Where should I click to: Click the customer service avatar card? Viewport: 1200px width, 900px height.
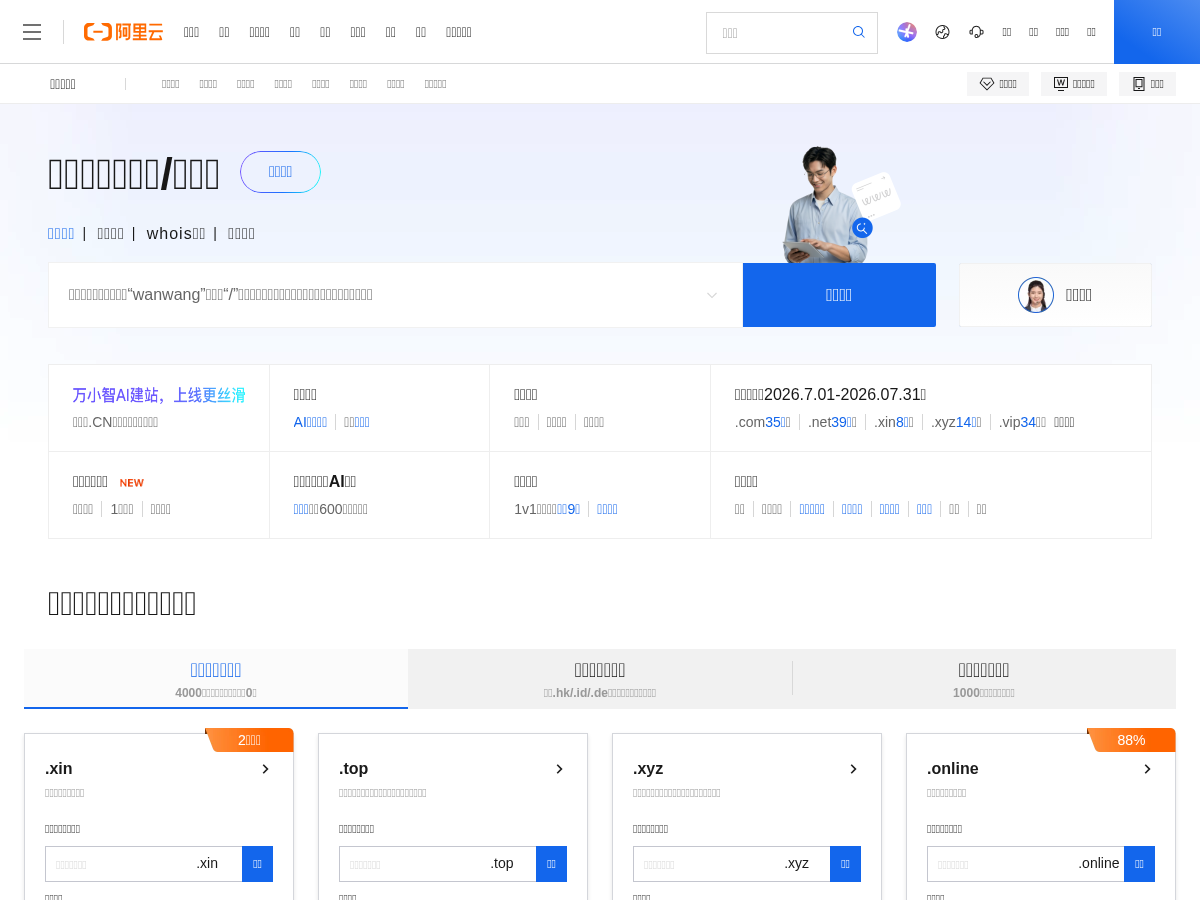pyautogui.click(x=1055, y=295)
